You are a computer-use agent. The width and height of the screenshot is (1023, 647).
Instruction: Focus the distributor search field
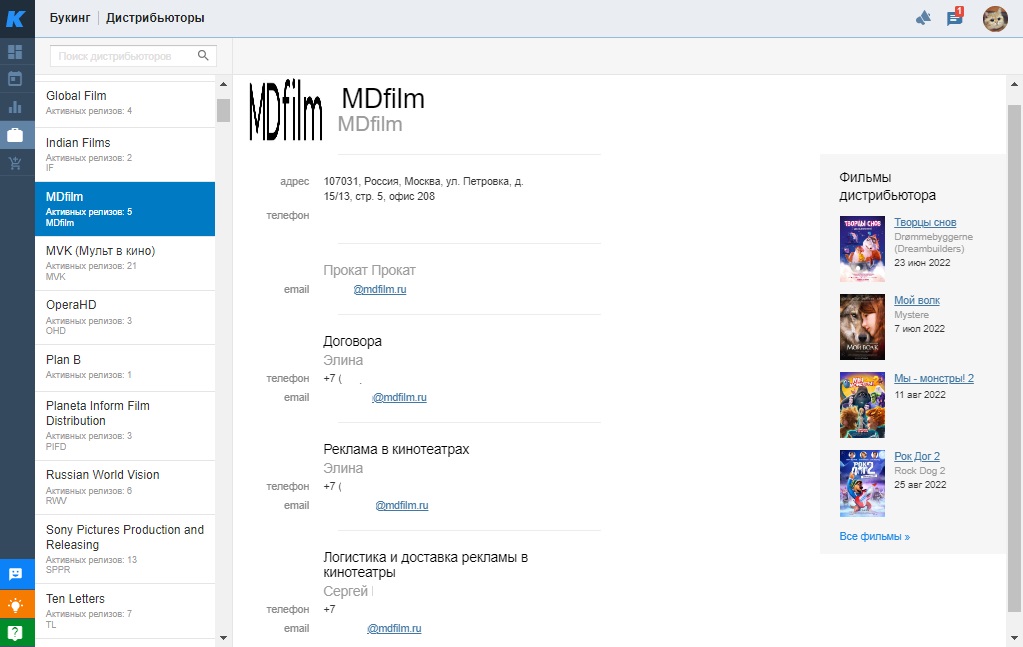(133, 55)
